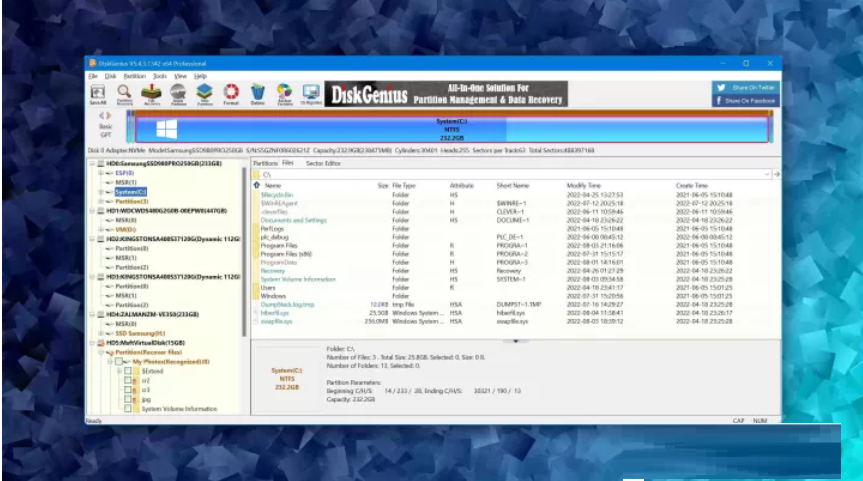
Task: Click Share On Facebook button text
Action: 750,101
